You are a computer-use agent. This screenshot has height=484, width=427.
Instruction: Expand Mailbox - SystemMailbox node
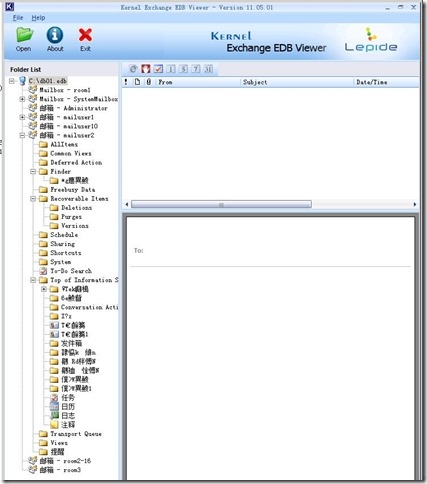coord(22,99)
